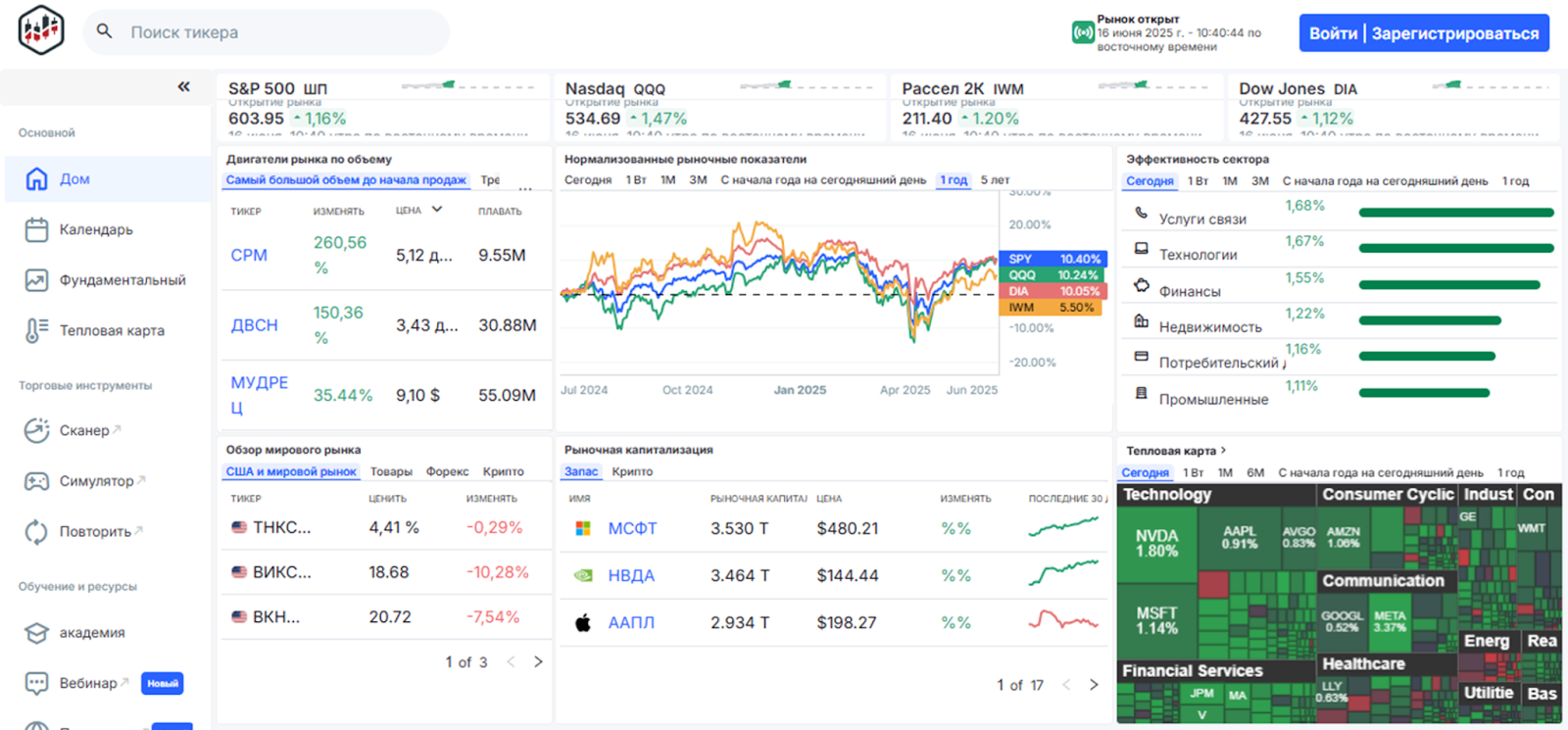Viewport: 1568px width, 730px height.
Task: Switch to Крипто tab in Рыночная капитализация
Action: (x=632, y=472)
